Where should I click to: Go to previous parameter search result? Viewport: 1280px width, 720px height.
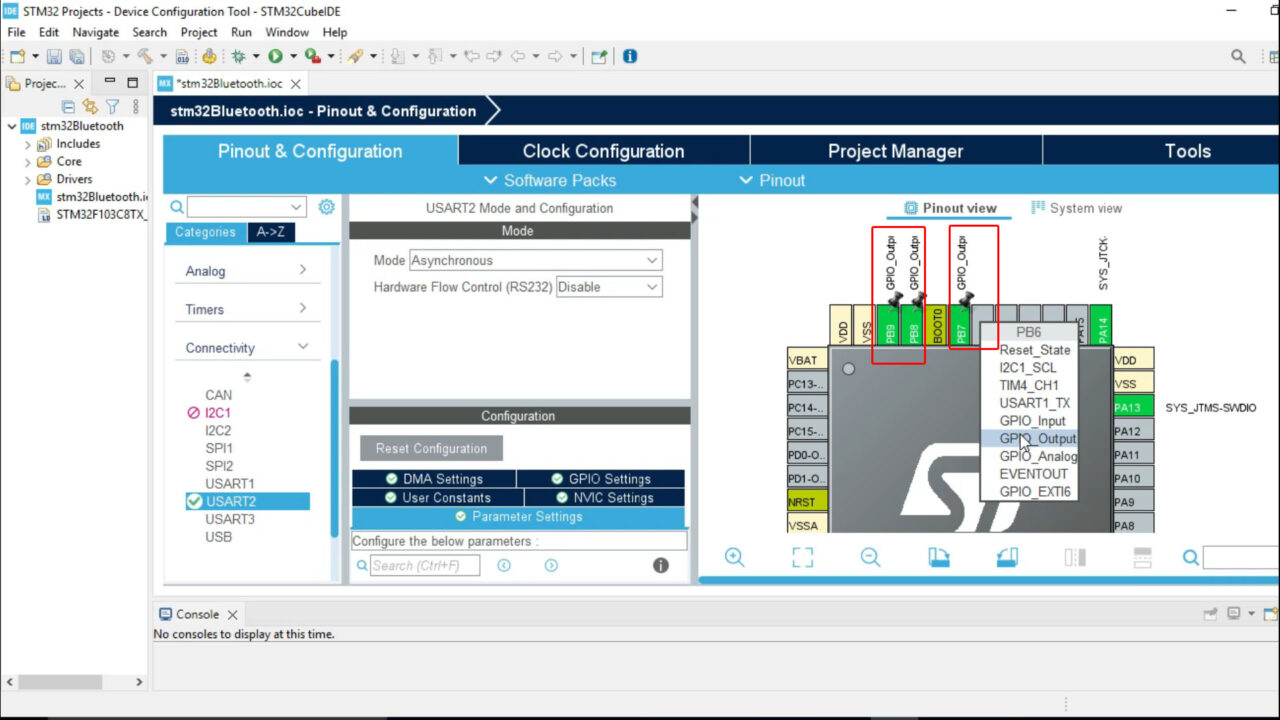[504, 565]
